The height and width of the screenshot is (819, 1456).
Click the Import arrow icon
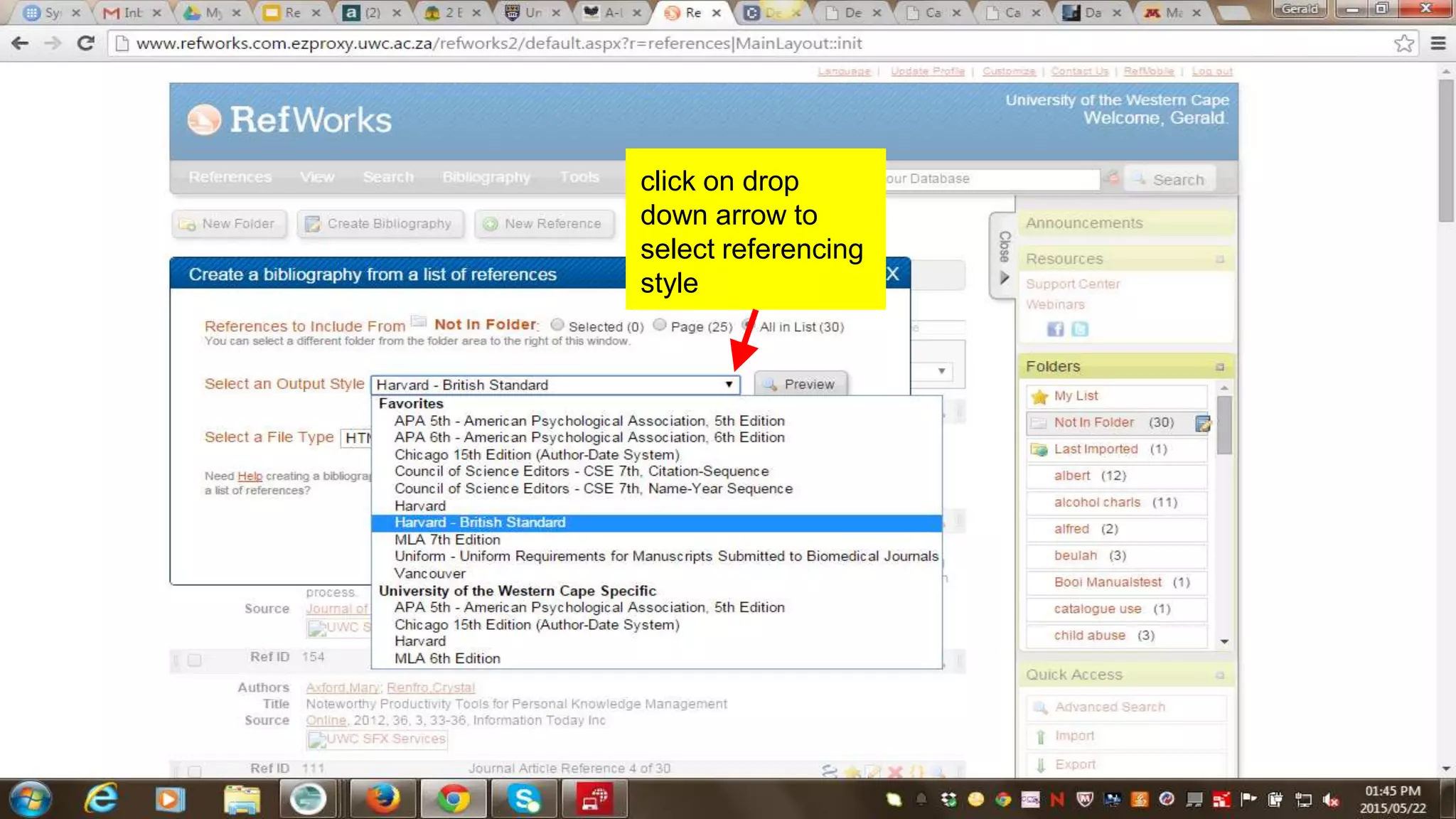[1041, 737]
